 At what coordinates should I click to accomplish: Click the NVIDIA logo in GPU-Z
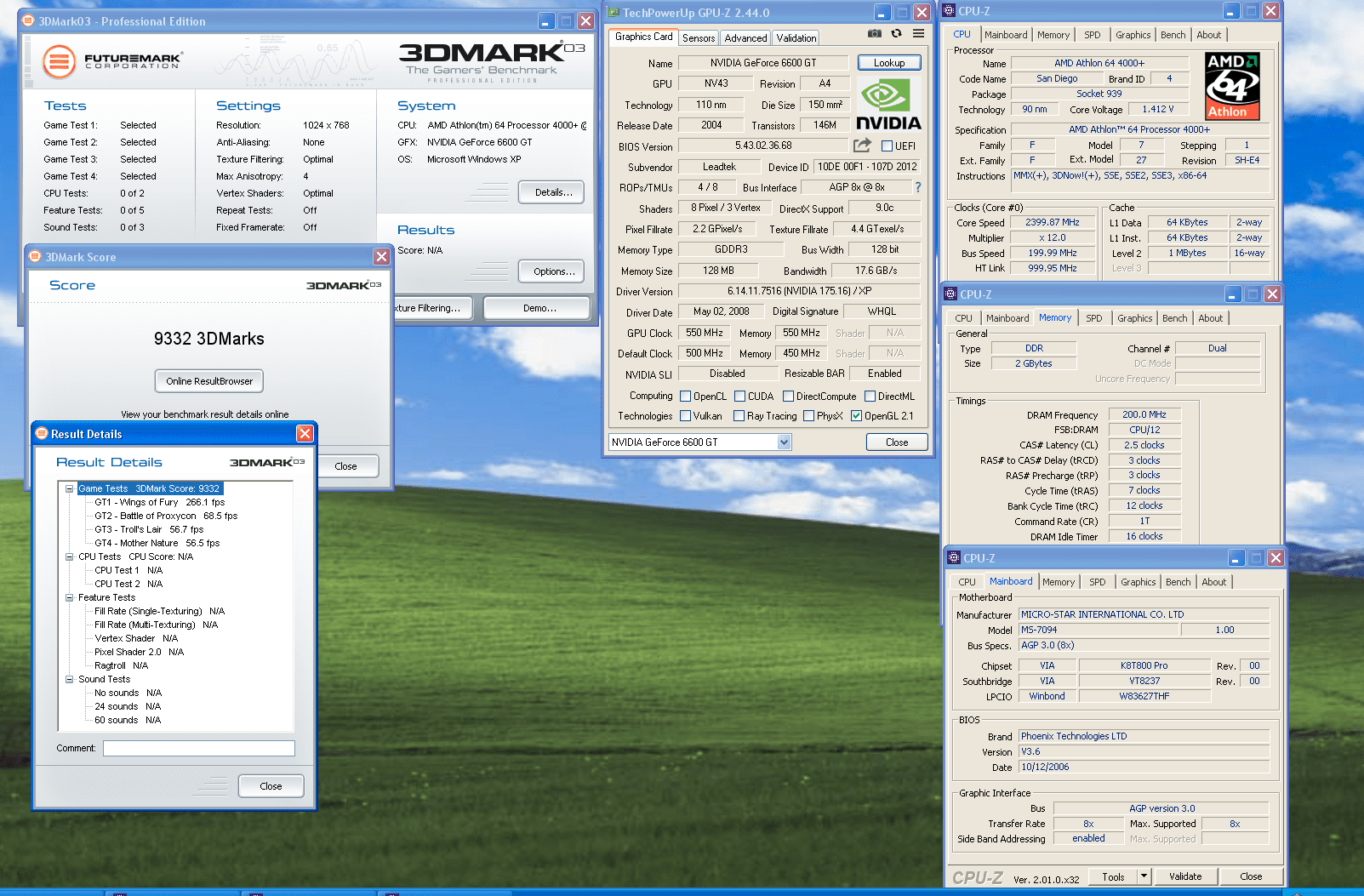(x=888, y=105)
